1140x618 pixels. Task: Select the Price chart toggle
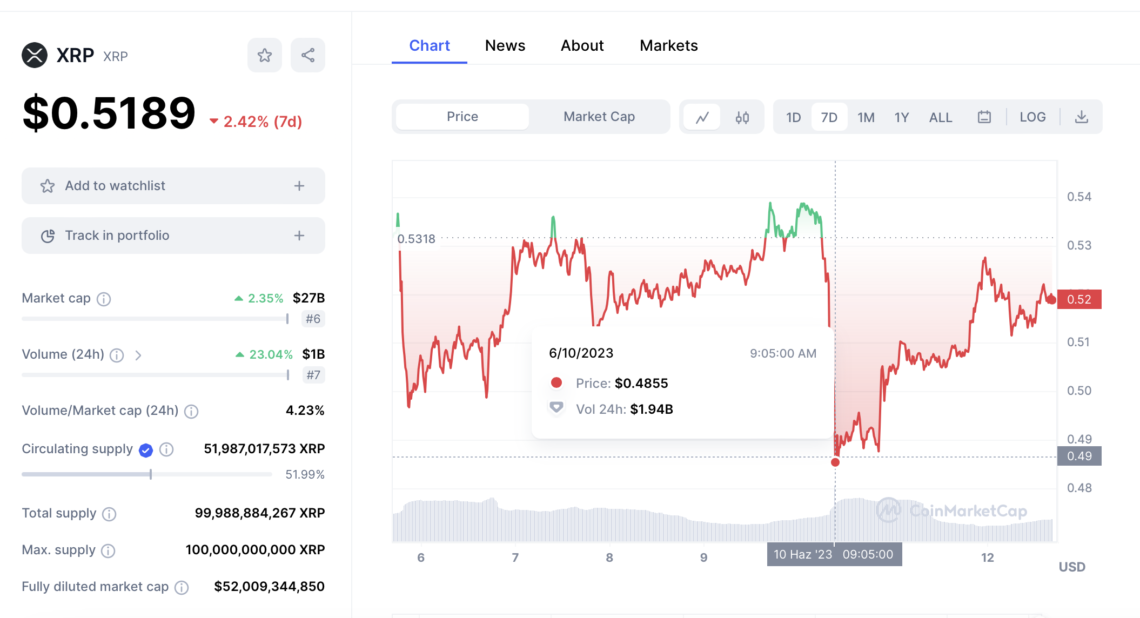pyautogui.click(x=462, y=116)
